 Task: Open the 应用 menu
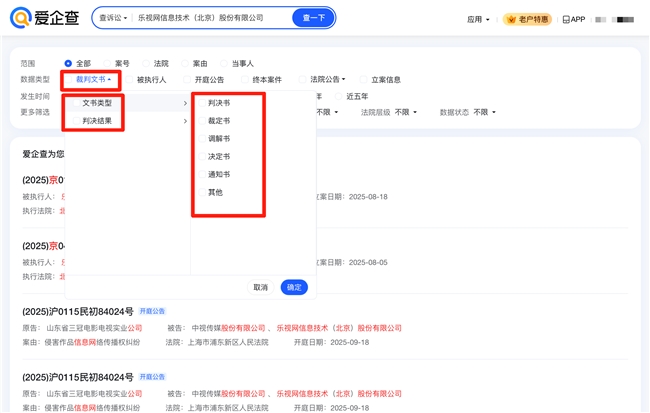(478, 19)
